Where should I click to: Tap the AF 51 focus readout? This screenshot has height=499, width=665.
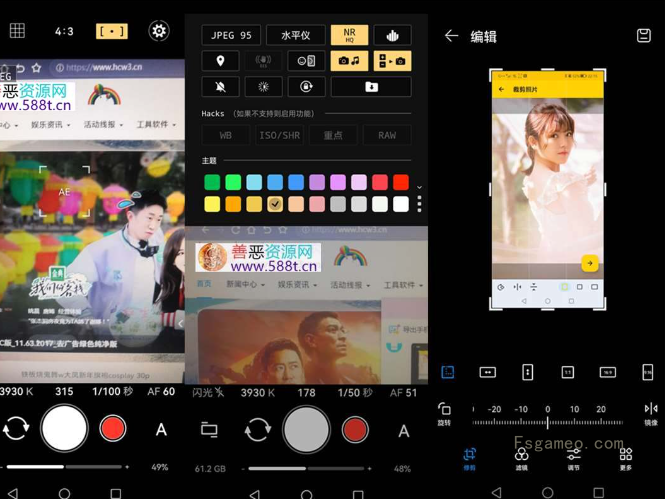click(x=403, y=393)
